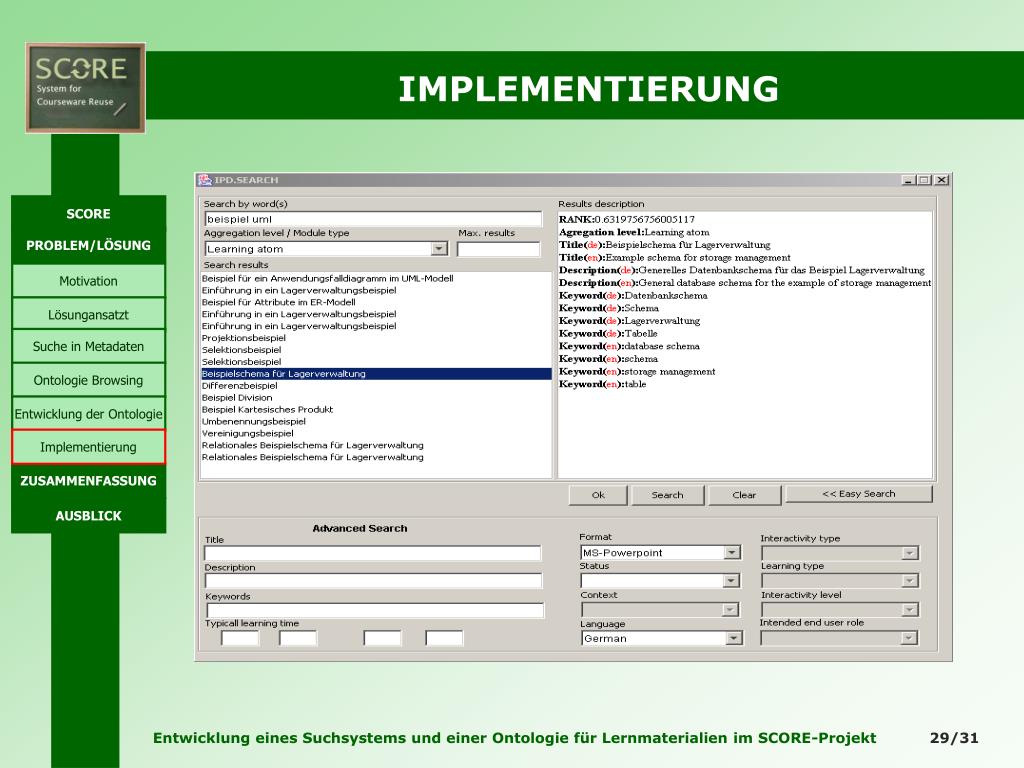Click the Search button

(x=667, y=495)
